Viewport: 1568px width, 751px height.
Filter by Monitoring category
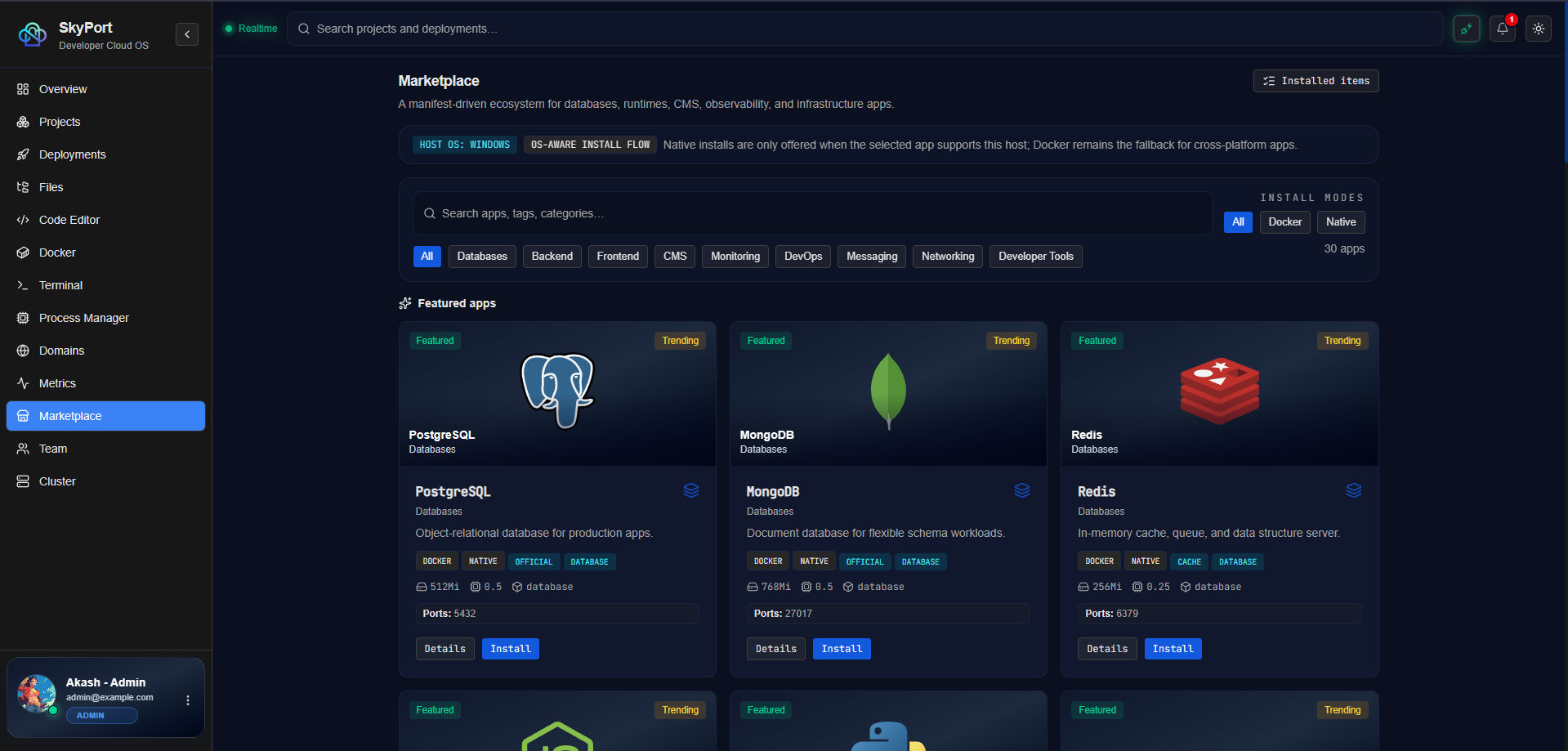[735, 257]
